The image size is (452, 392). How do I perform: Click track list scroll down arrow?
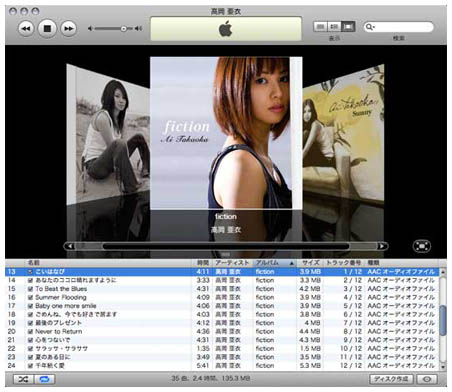443,366
